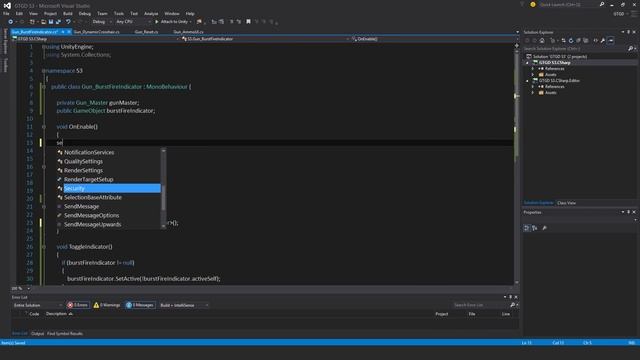The image size is (640, 360).
Task: Open the File menu
Action: click(x=6, y=13)
